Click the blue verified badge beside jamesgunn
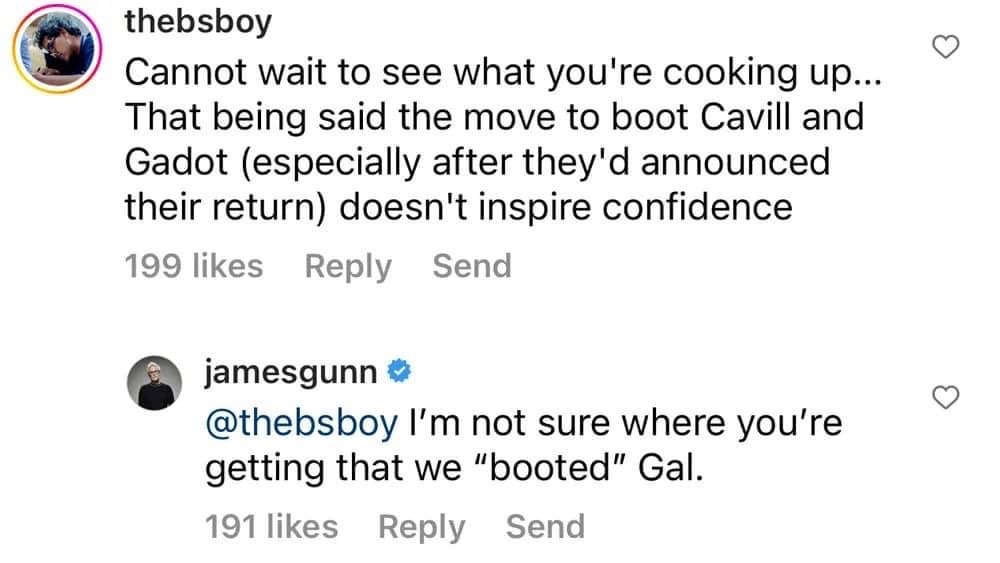The height and width of the screenshot is (563, 1000). (398, 373)
